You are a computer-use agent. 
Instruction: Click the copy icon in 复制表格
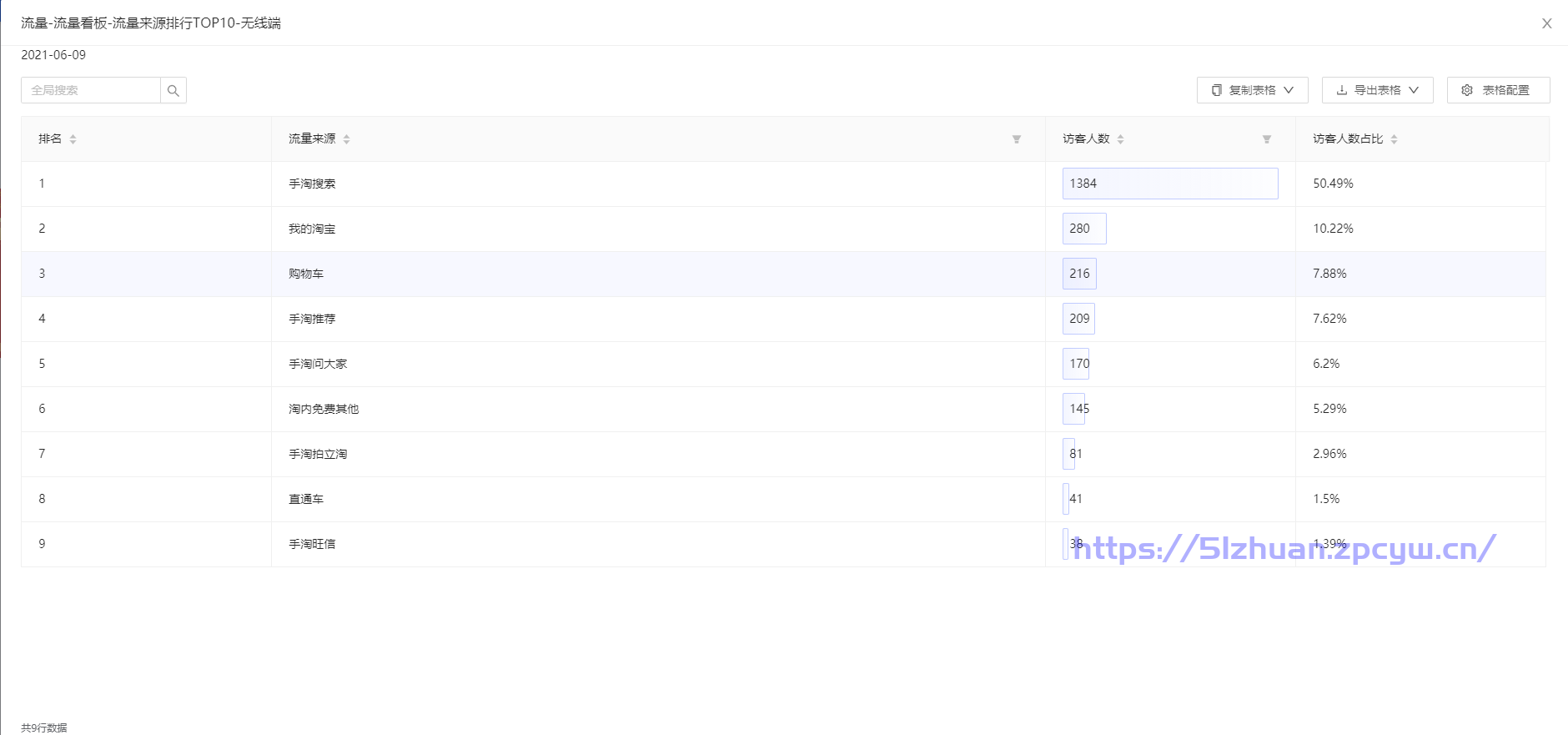1217,90
